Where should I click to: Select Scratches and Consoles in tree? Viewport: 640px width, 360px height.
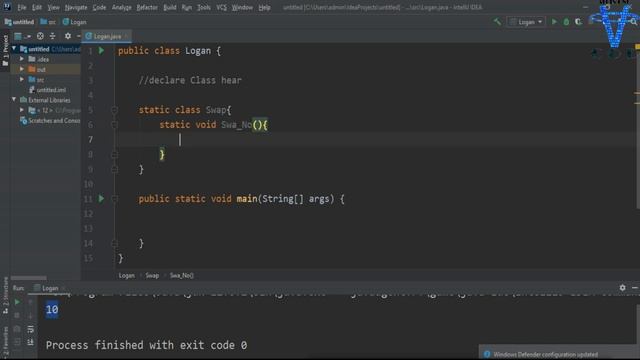pyautogui.click(x=50, y=120)
